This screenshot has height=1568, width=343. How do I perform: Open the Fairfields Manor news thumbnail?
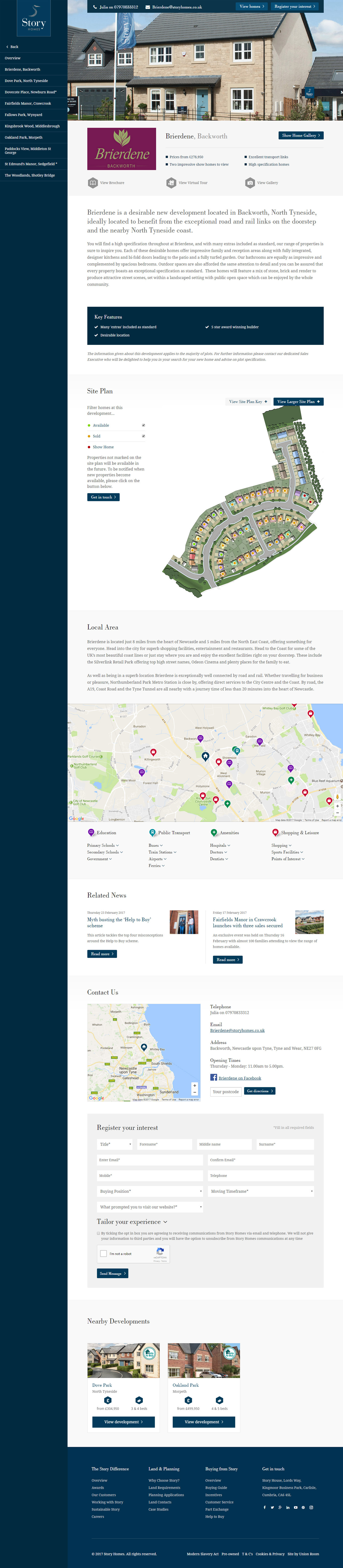[x=310, y=922]
